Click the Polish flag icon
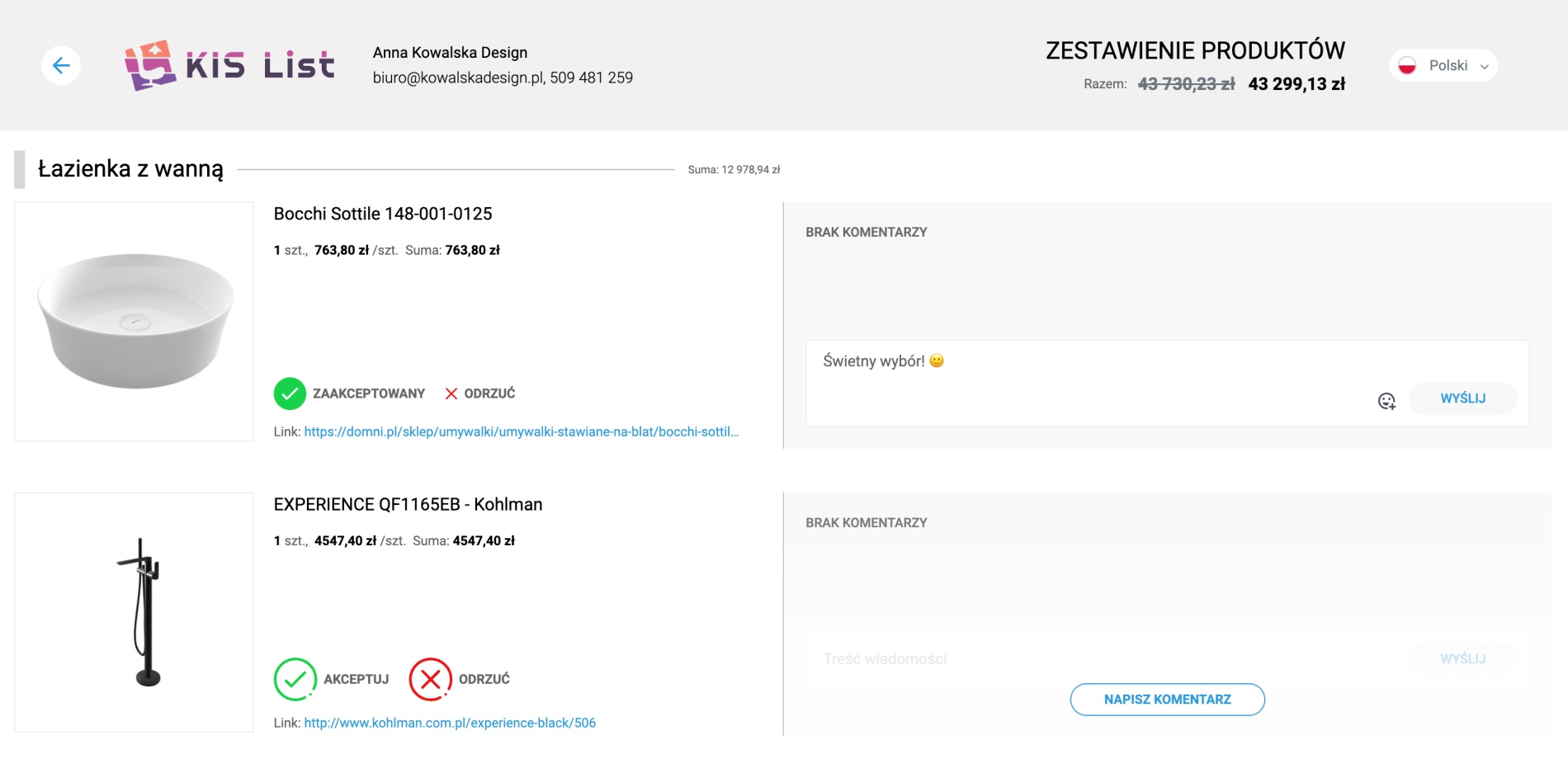 click(1408, 66)
